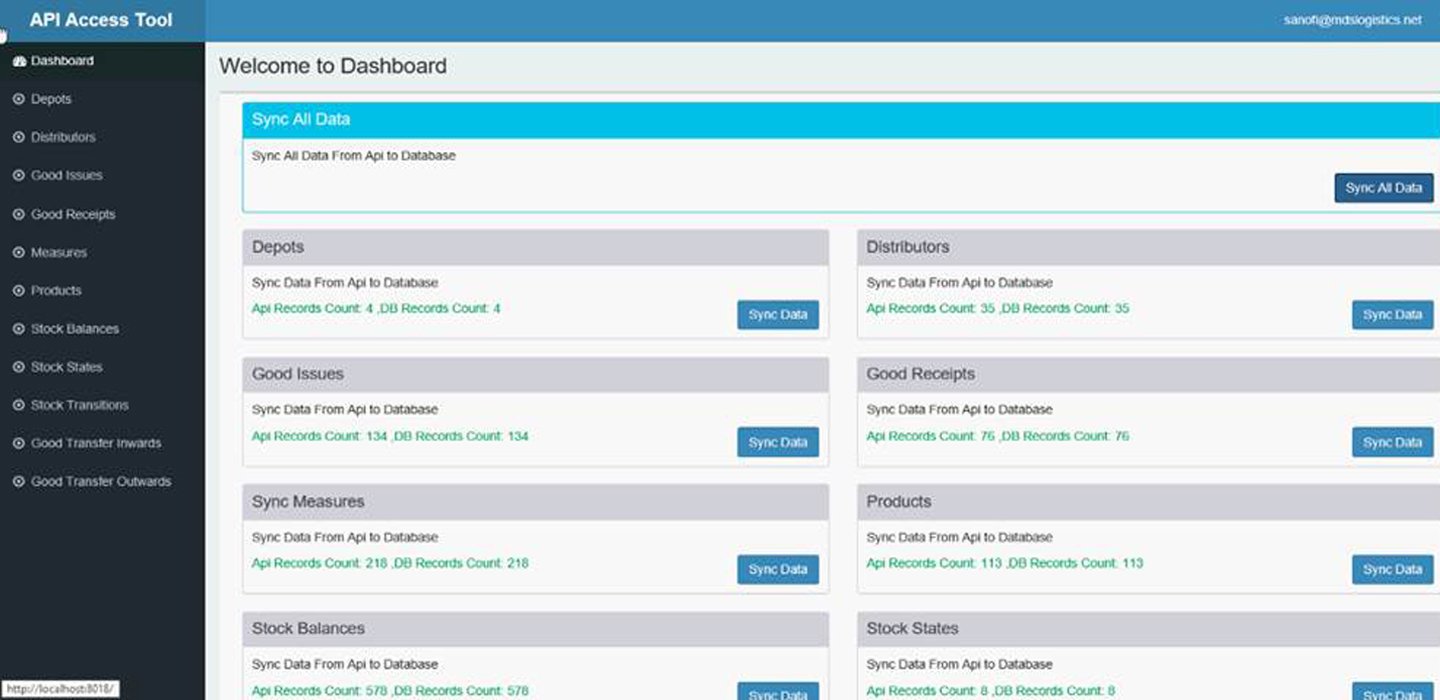This screenshot has height=700, width=1440.
Task: Sync data in the Good Issues panel
Action: (x=777, y=442)
